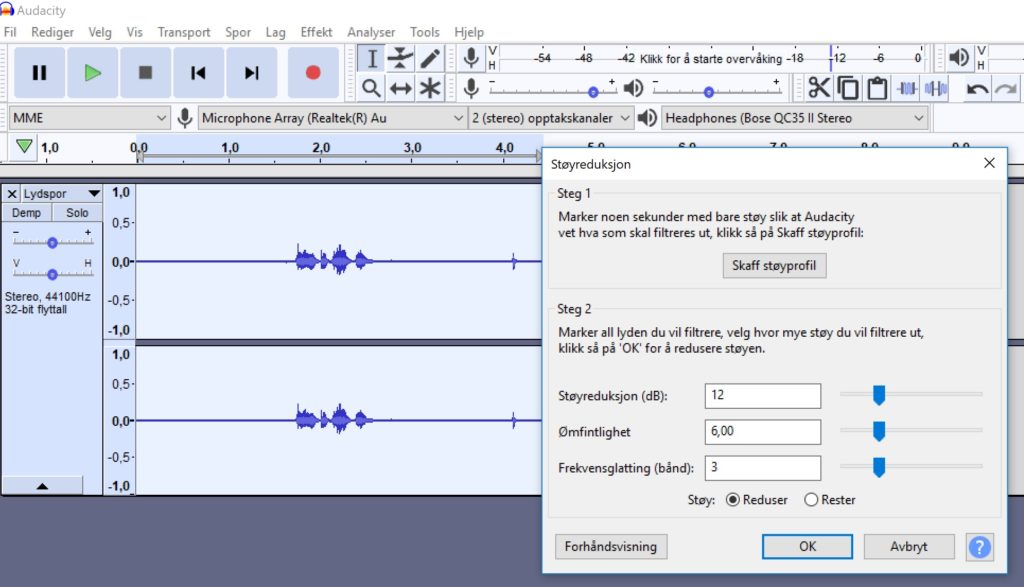Open the Microphone Array device dropdown
This screenshot has width=1024, height=587.
point(332,118)
